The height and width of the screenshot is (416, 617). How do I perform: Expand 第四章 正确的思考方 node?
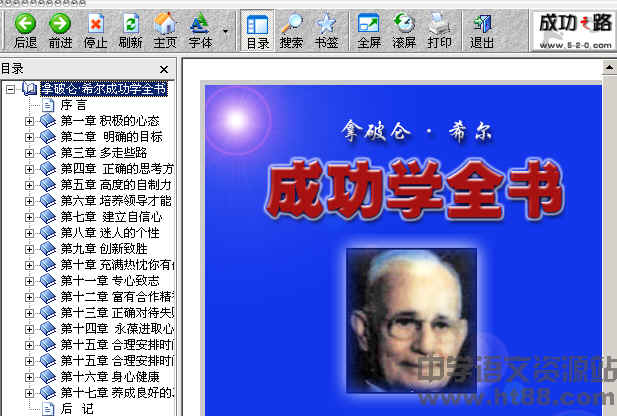pos(29,169)
